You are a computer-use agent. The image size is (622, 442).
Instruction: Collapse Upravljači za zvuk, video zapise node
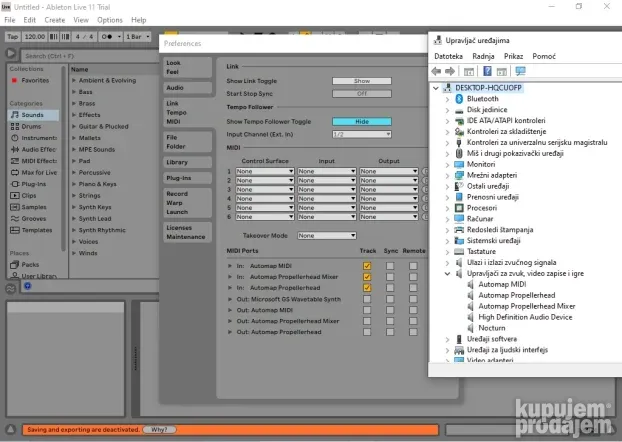(447, 274)
